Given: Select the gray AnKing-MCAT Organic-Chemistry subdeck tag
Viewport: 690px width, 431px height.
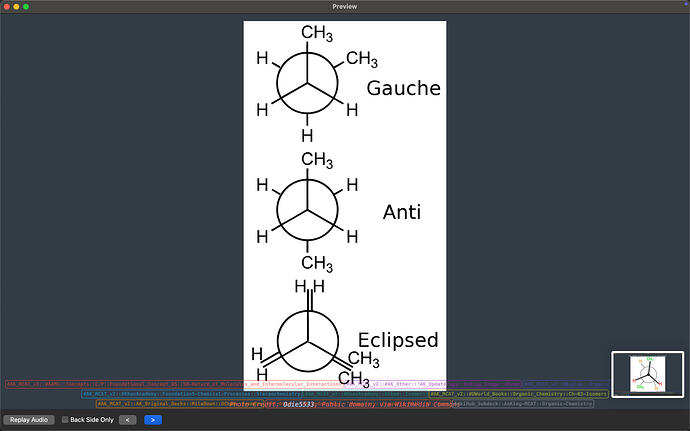Looking at the screenshot, I should (x=524, y=404).
